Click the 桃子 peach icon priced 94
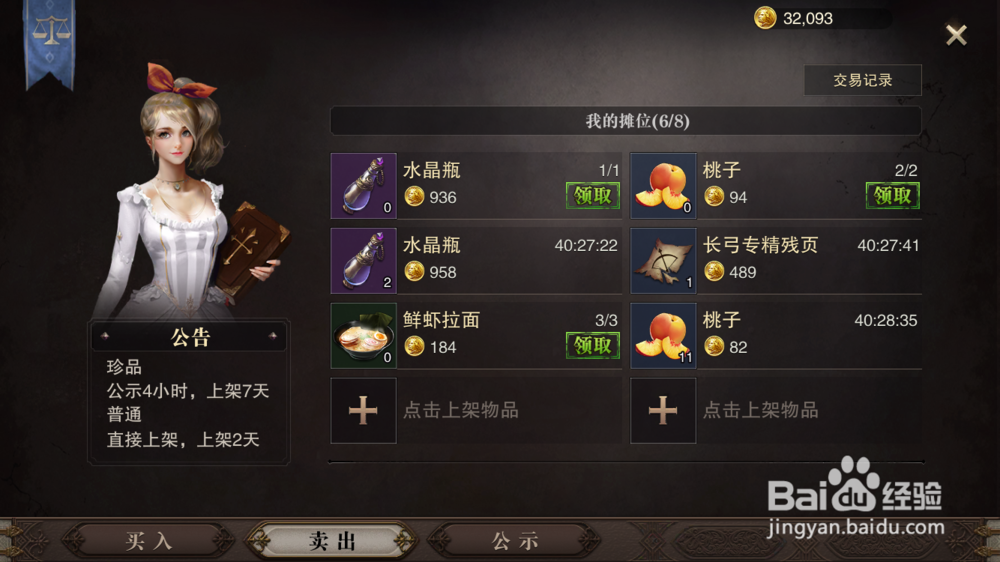The height and width of the screenshot is (562, 1000). 663,186
